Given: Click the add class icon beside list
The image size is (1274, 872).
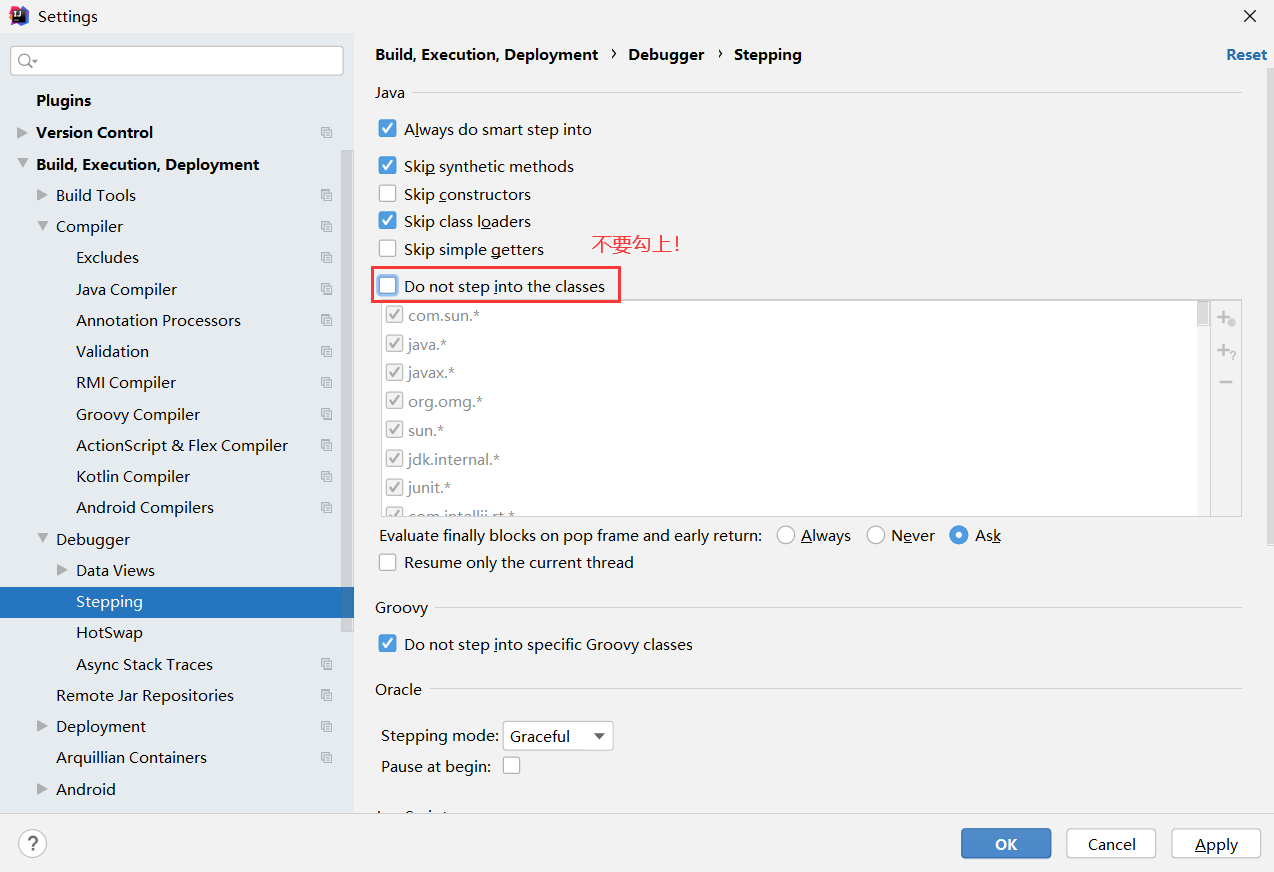Looking at the screenshot, I should coord(1226,318).
